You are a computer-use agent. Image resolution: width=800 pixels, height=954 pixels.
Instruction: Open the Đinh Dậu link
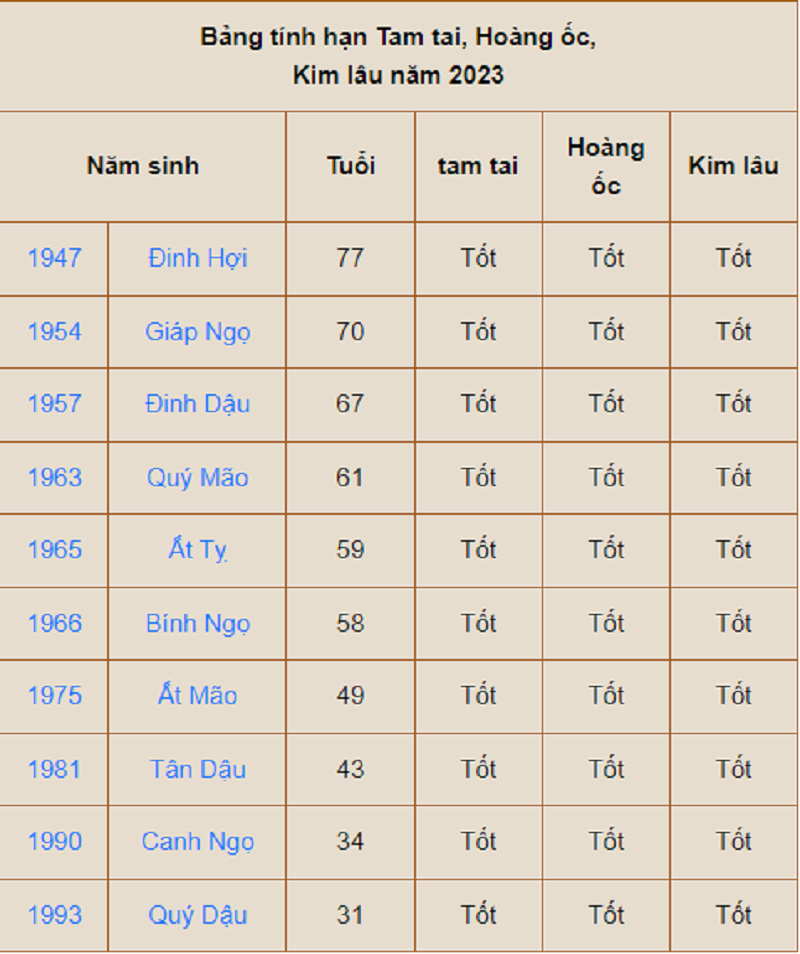tap(197, 404)
